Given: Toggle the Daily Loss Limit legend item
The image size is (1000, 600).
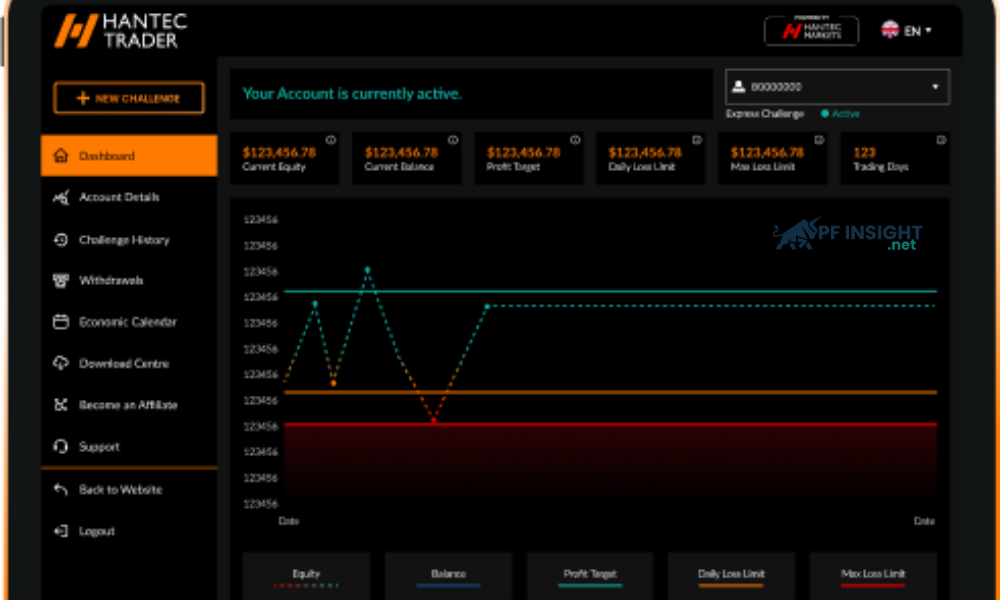Looking at the screenshot, I should pyautogui.click(x=731, y=576).
